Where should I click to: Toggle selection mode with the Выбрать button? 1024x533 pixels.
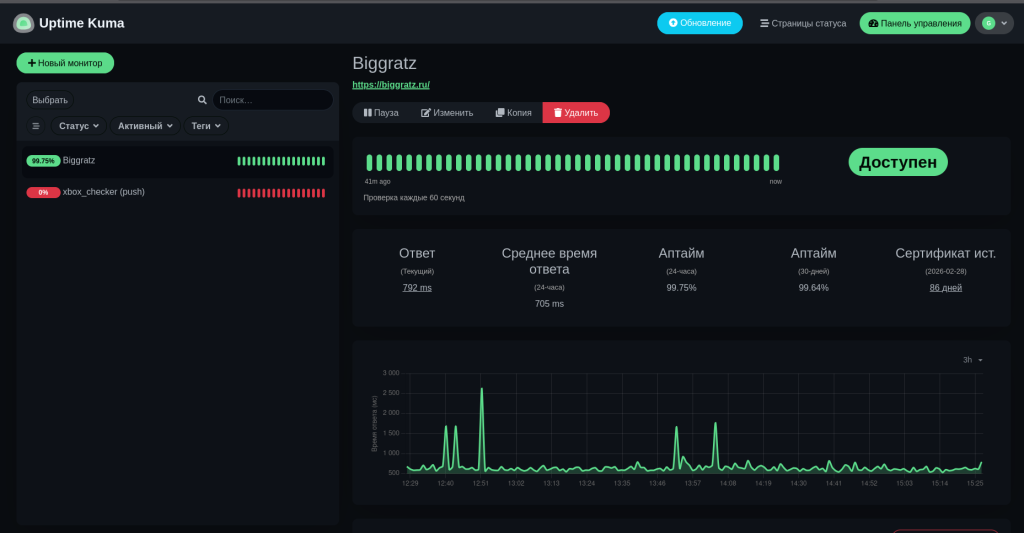[x=50, y=100]
